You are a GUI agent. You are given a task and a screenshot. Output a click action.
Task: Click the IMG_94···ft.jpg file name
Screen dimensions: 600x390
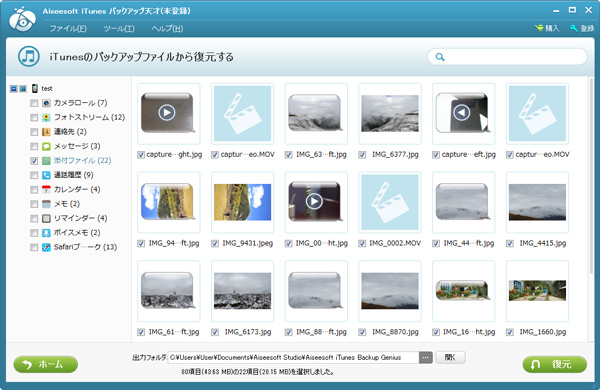coord(174,243)
